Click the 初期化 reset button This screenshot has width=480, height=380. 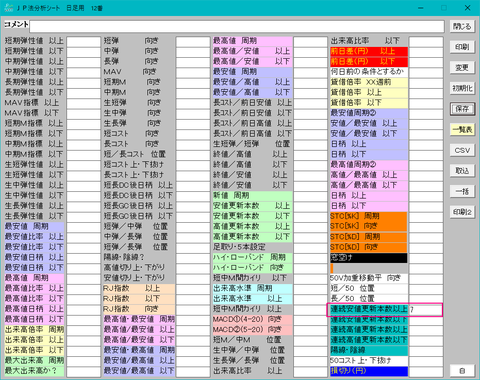click(462, 88)
